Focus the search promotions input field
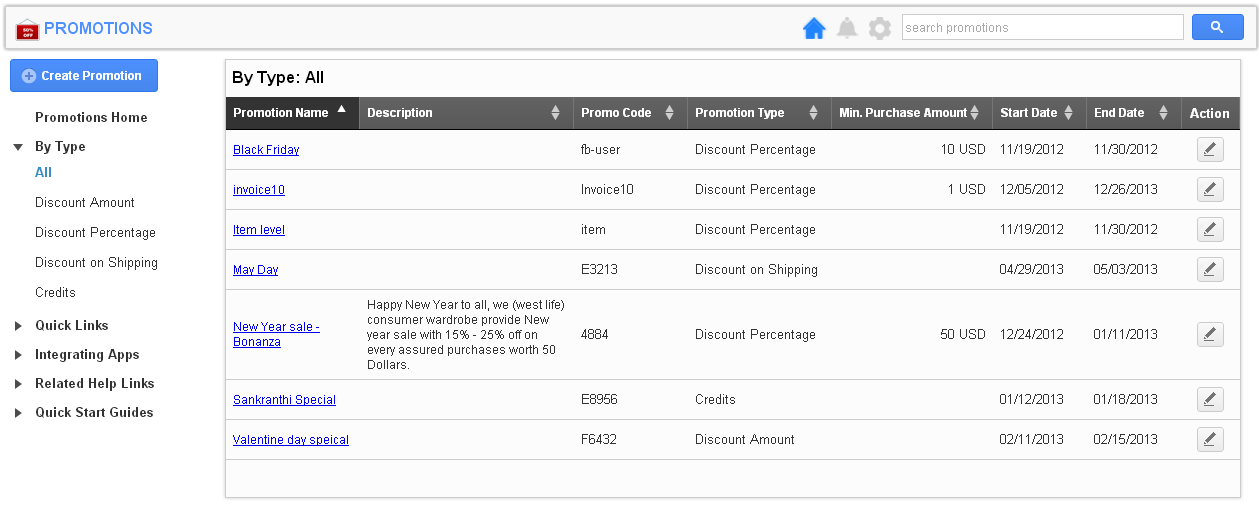 coord(1042,28)
